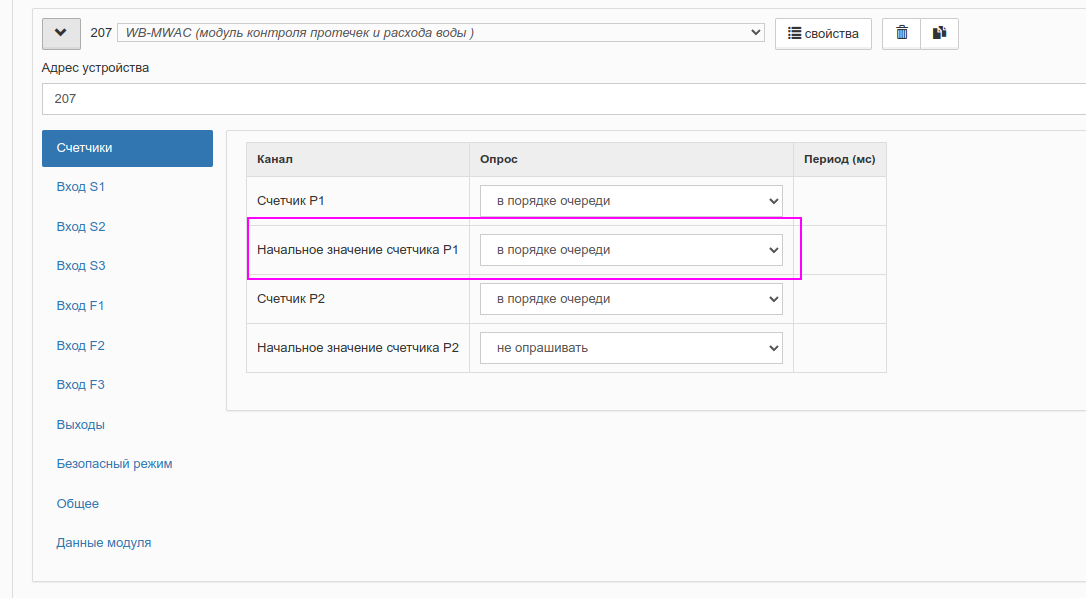Select the Счетчики tab
Viewport: 1086px width, 598px height.
(x=127, y=148)
